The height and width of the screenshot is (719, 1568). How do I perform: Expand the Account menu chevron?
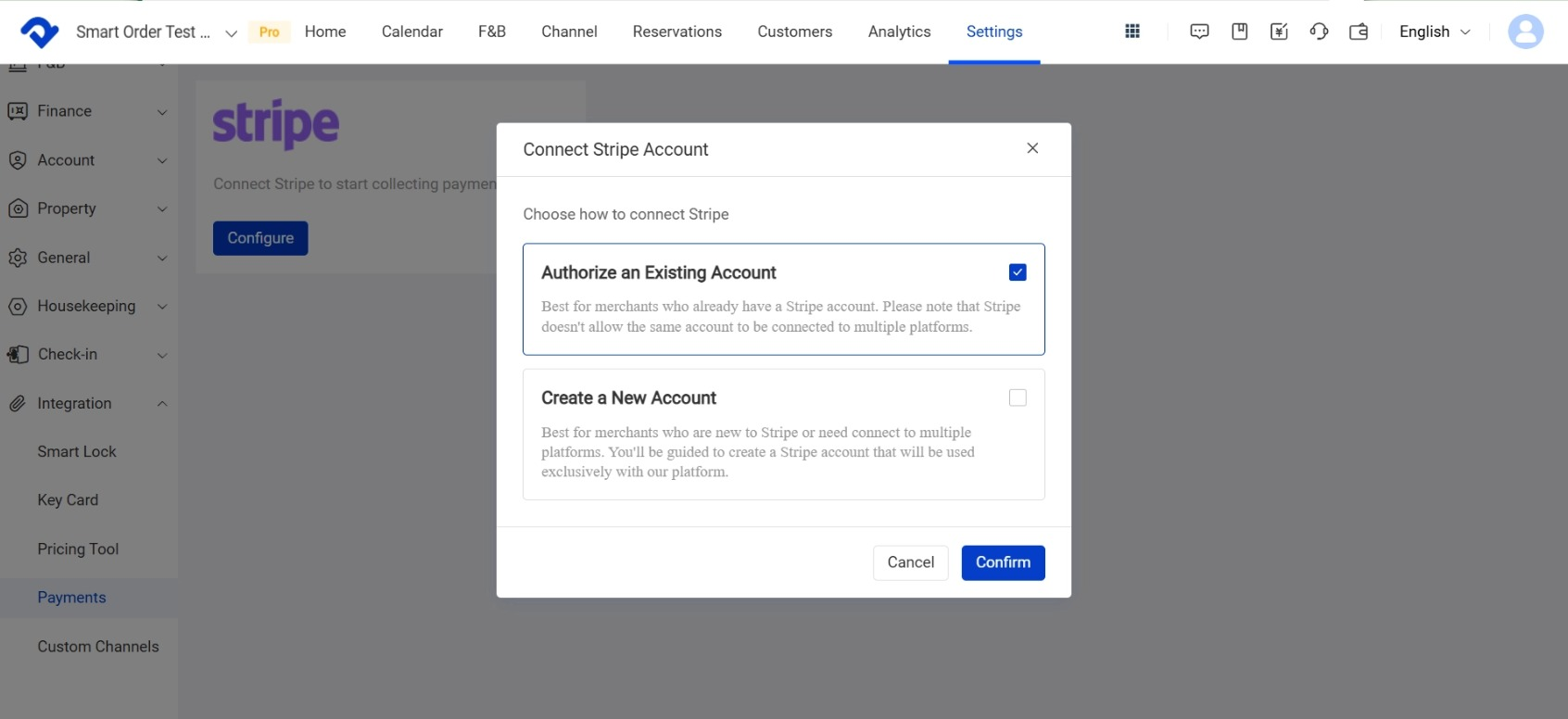point(162,161)
